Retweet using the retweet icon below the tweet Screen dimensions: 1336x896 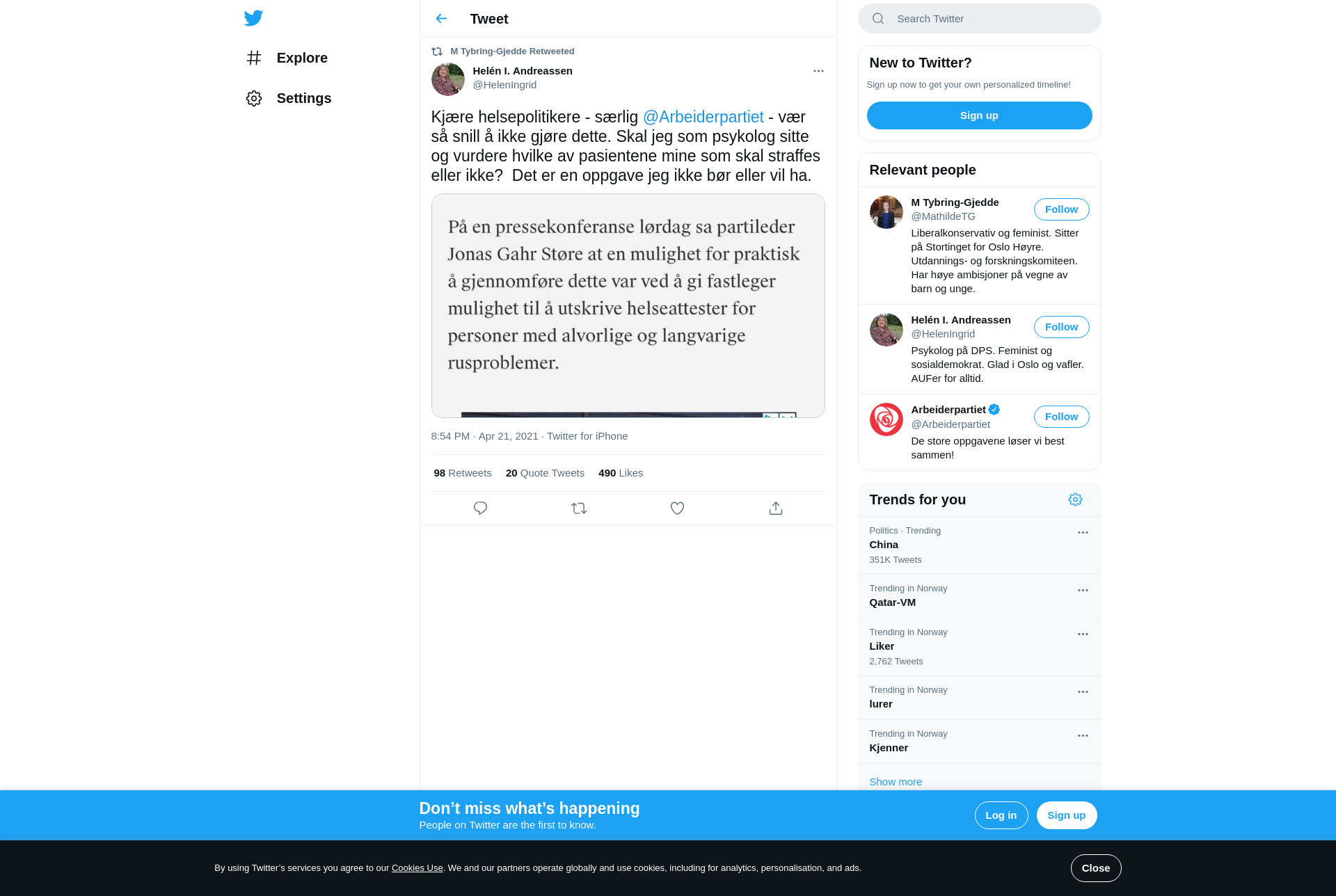[579, 509]
